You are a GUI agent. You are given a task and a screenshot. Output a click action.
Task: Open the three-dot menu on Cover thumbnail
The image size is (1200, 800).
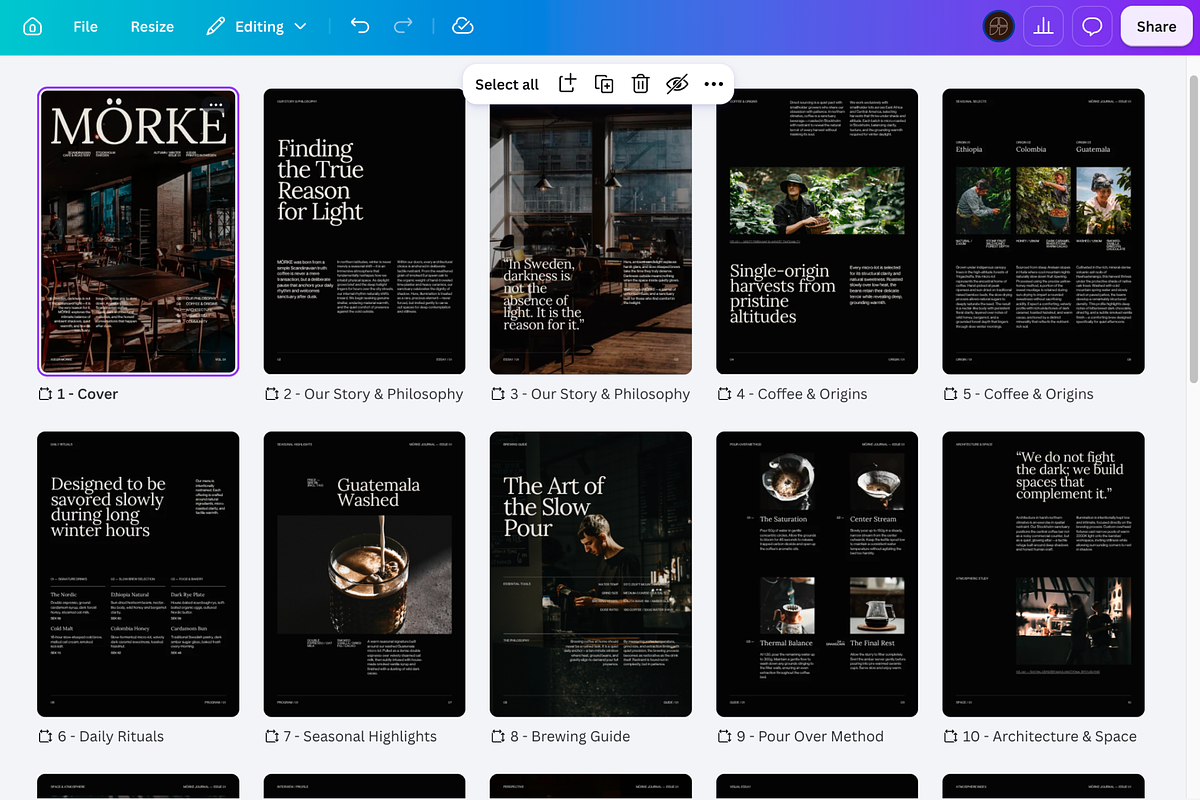pos(217,104)
